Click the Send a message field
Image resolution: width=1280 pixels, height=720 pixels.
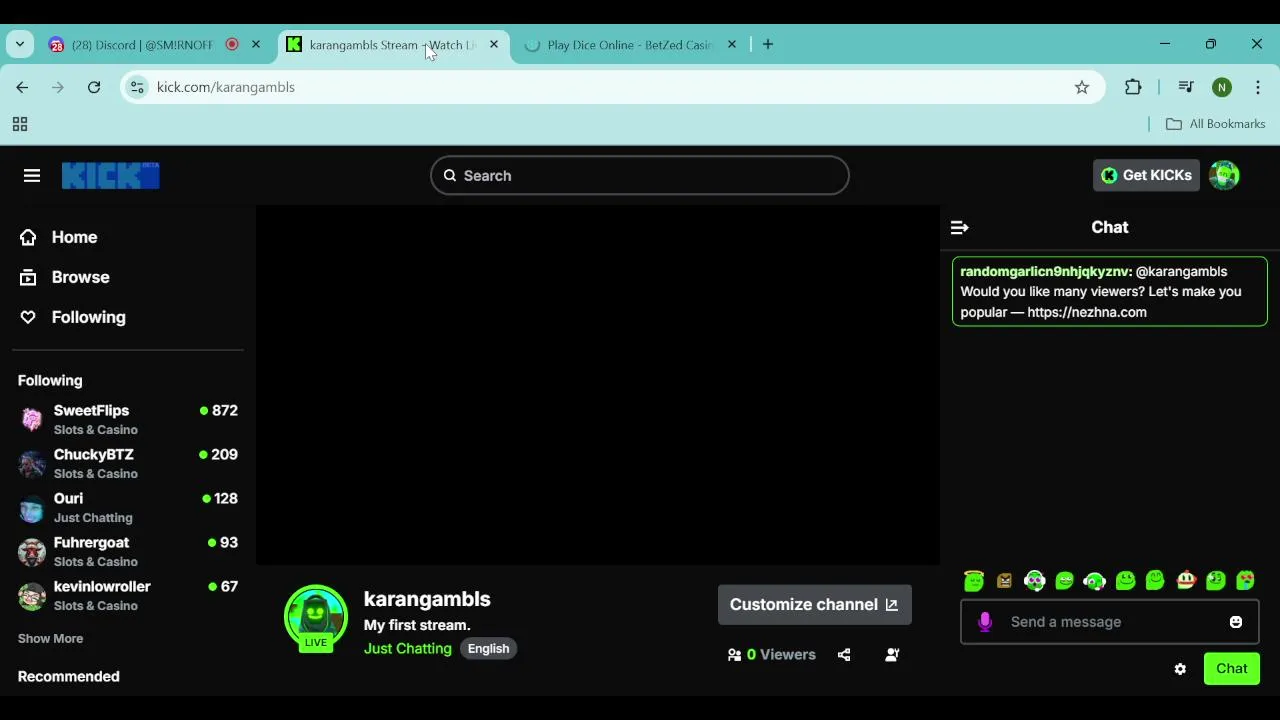pyautogui.click(x=1110, y=622)
